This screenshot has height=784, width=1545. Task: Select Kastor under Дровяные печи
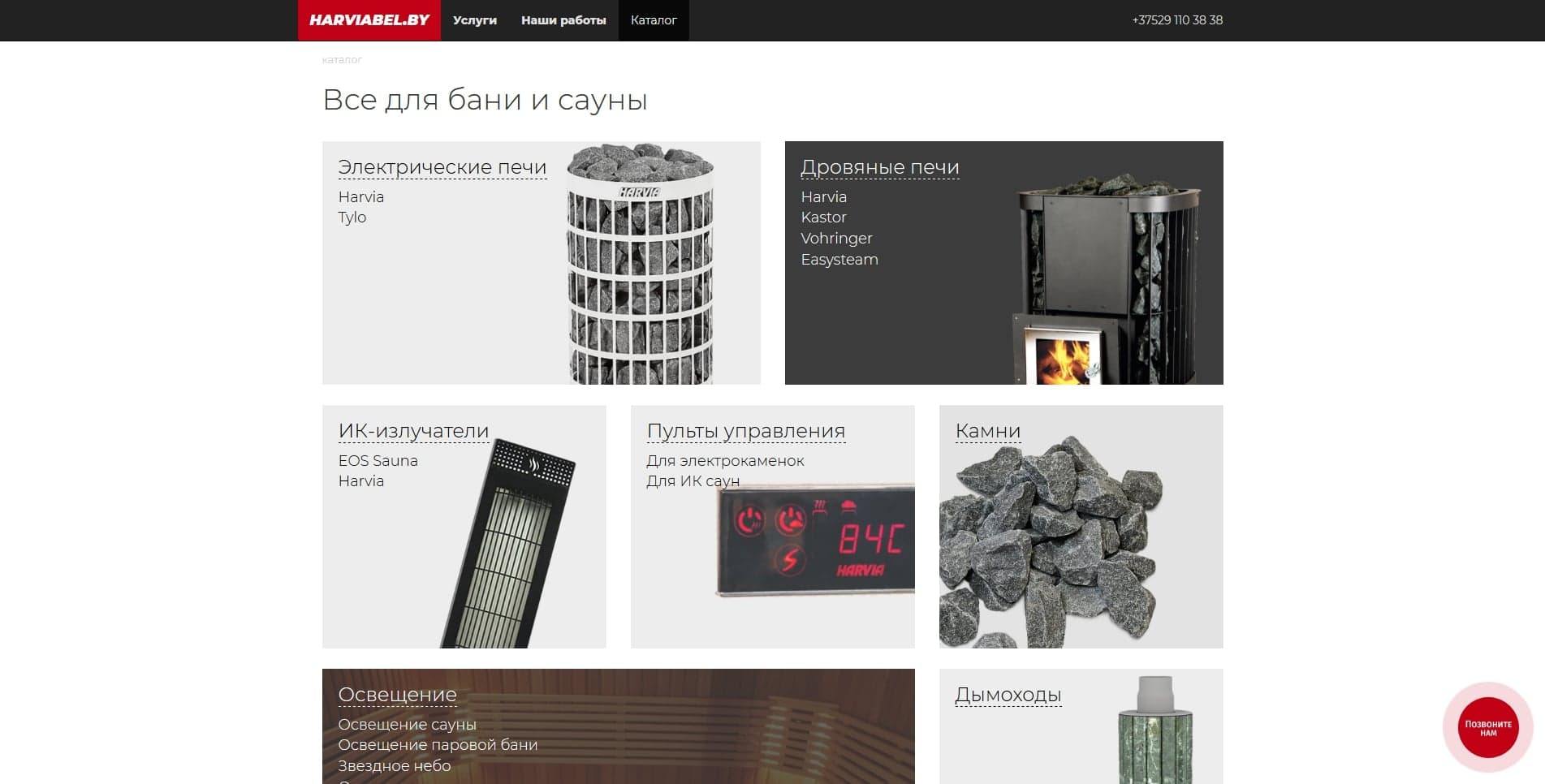click(824, 218)
